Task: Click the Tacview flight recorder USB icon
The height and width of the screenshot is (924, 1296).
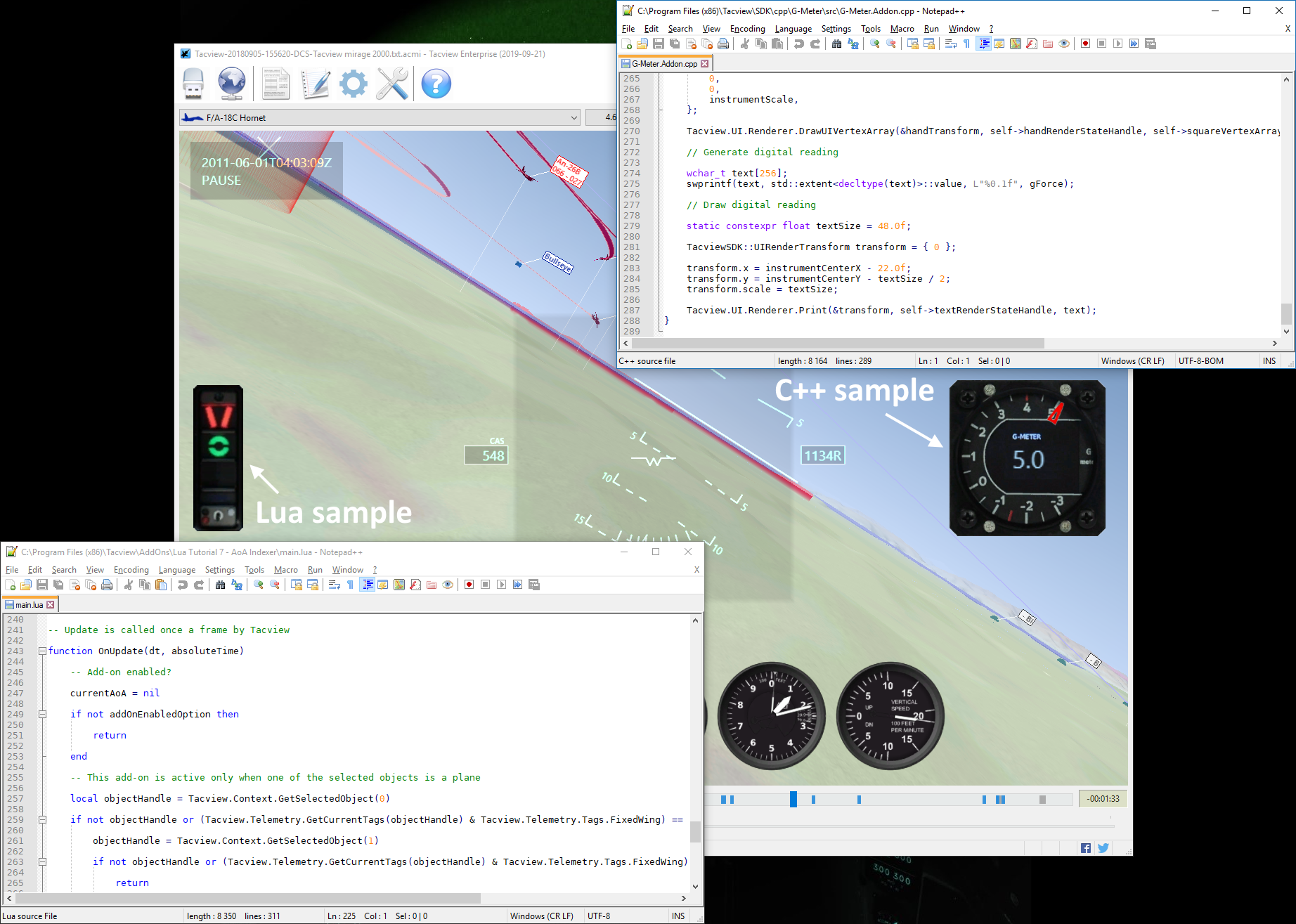Action: pyautogui.click(x=193, y=84)
